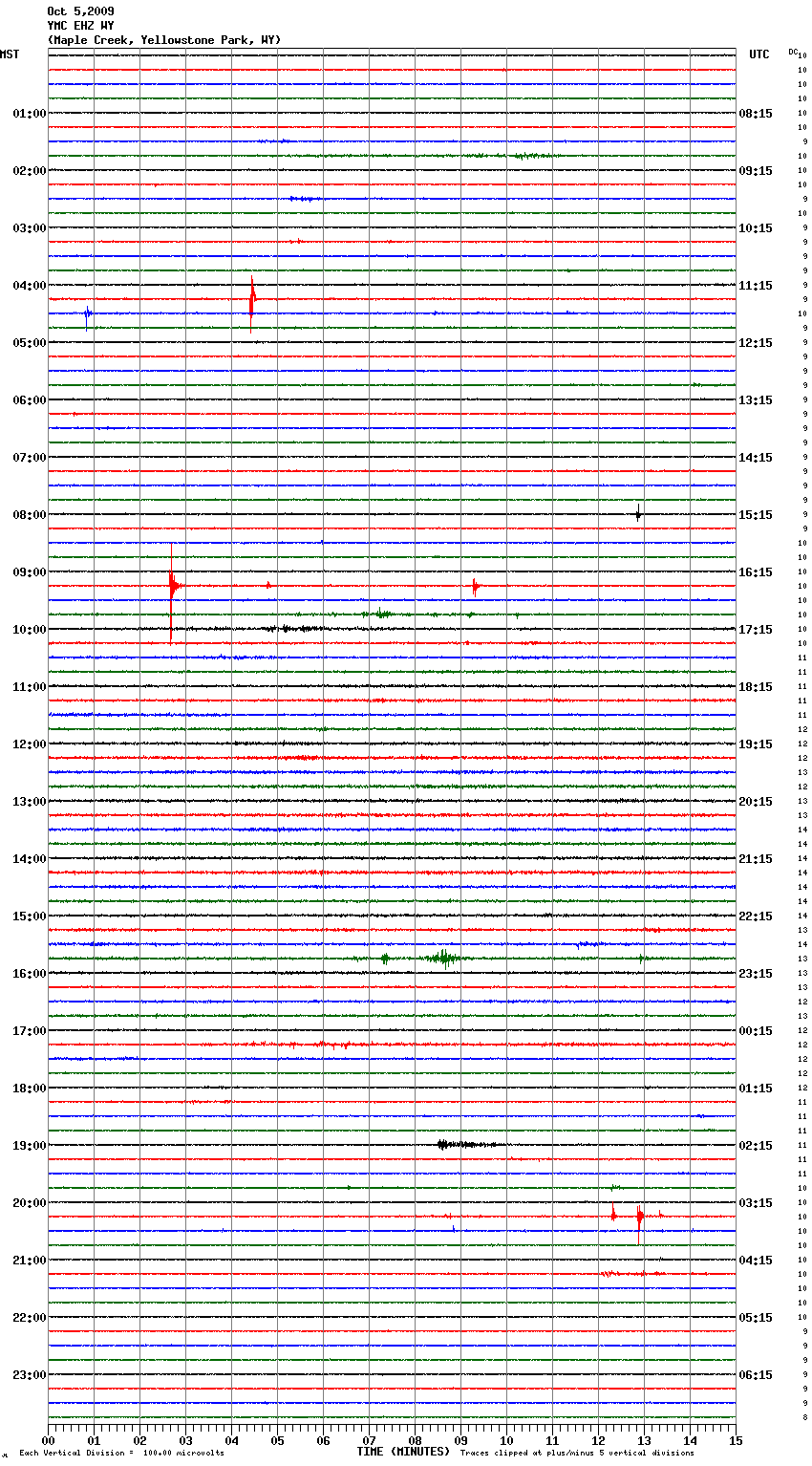Click the MST "06:00" row label
This screenshot has width=812, height=1466.
click(30, 400)
